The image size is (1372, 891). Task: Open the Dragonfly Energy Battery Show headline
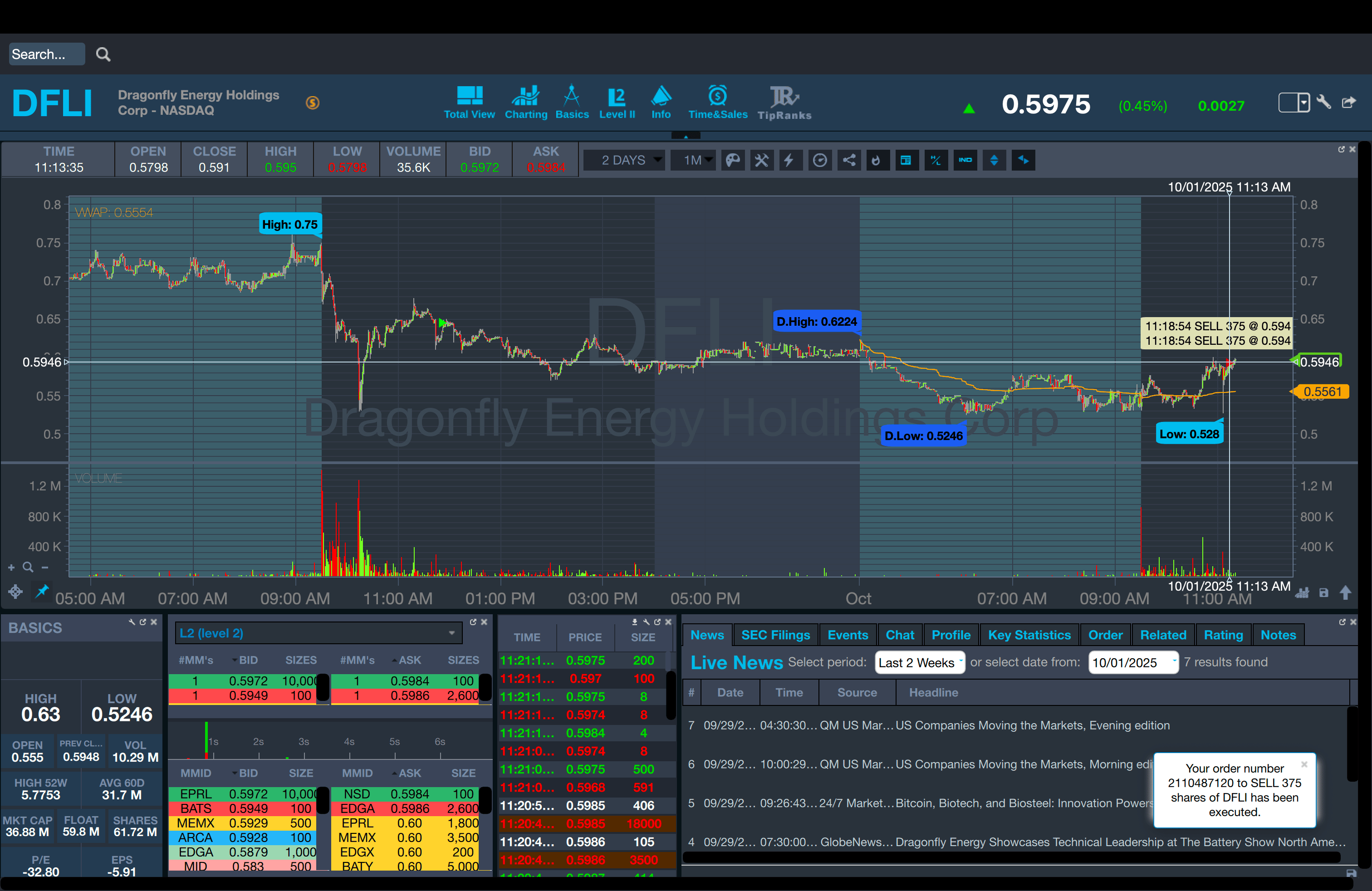1118,842
